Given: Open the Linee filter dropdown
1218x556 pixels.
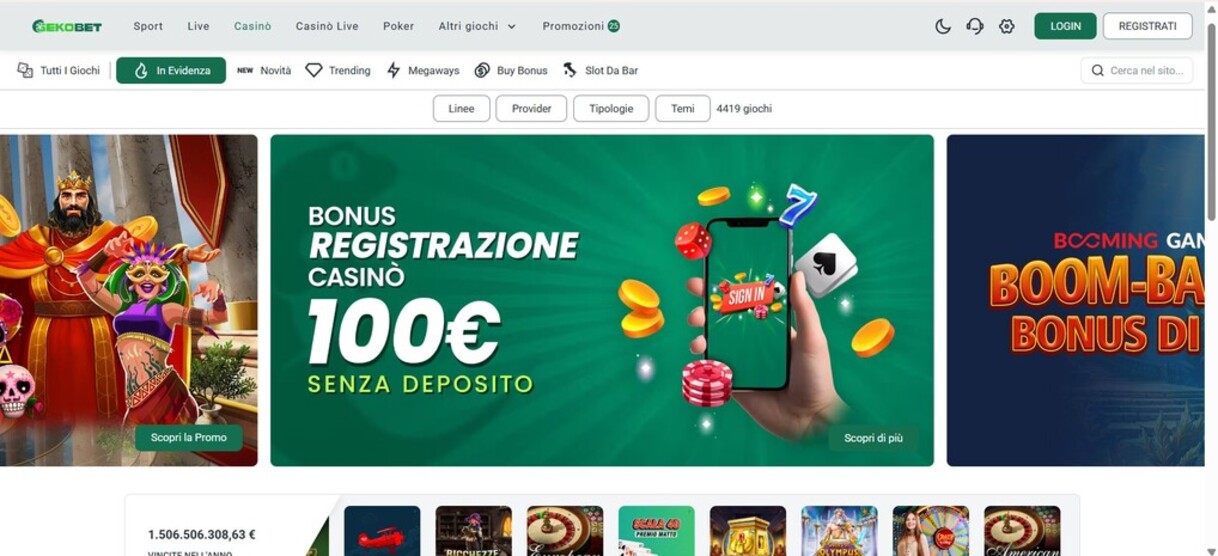Looking at the screenshot, I should point(461,108).
